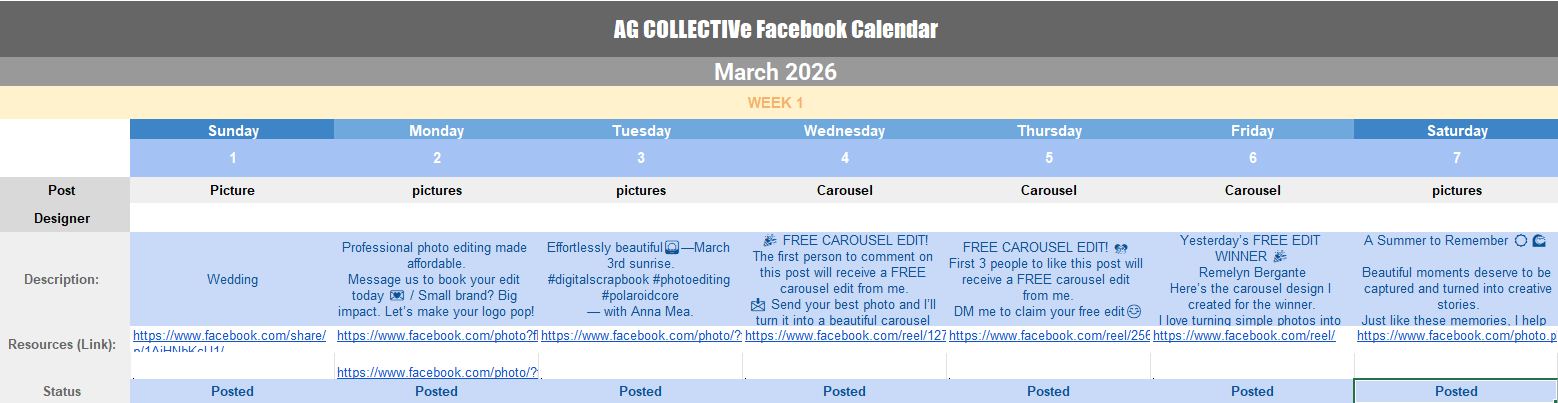Select the date cell numbered 3
This screenshot has width=1558, height=403.
click(641, 158)
